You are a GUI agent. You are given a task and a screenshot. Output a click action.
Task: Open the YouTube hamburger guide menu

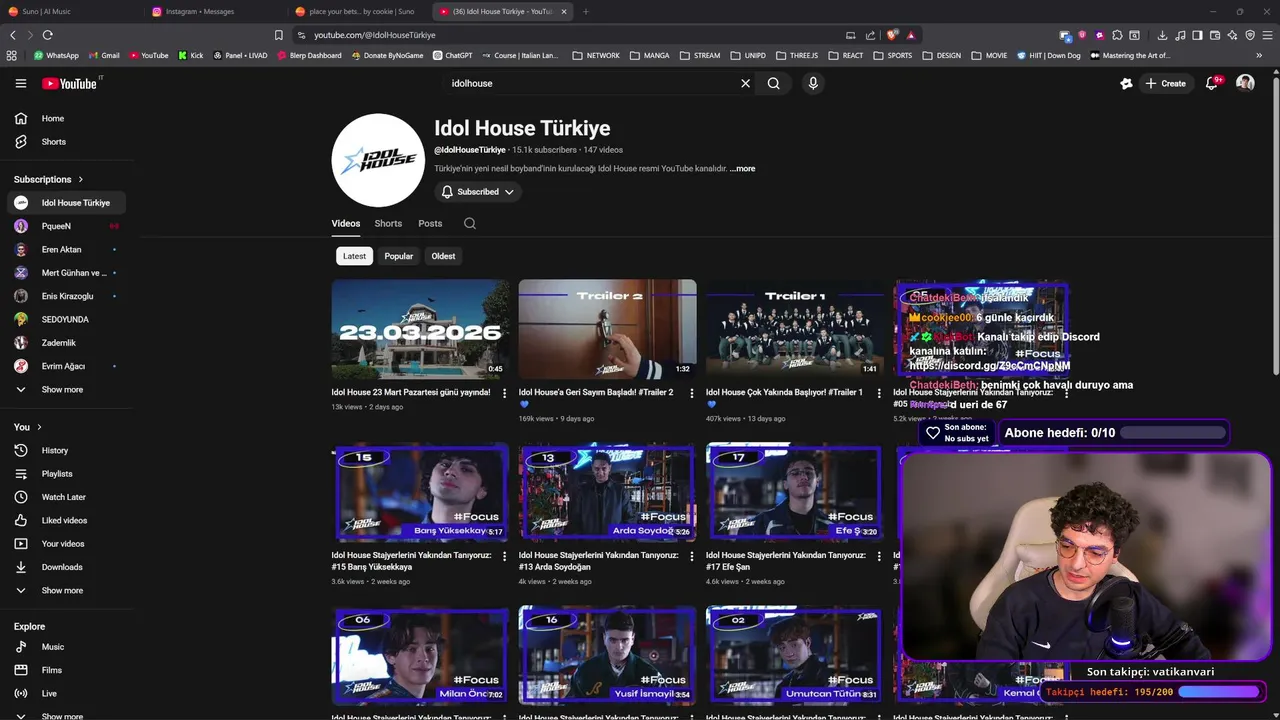[x=21, y=83]
